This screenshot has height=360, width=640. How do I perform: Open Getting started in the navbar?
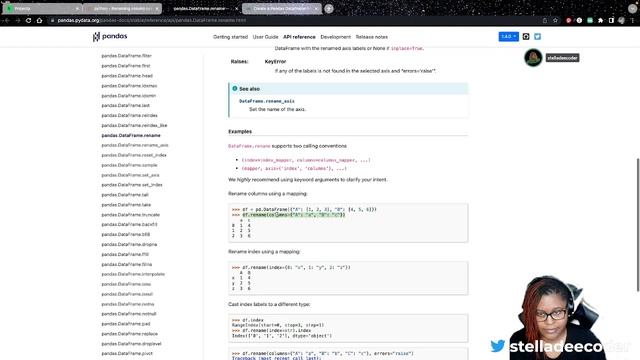(x=230, y=37)
